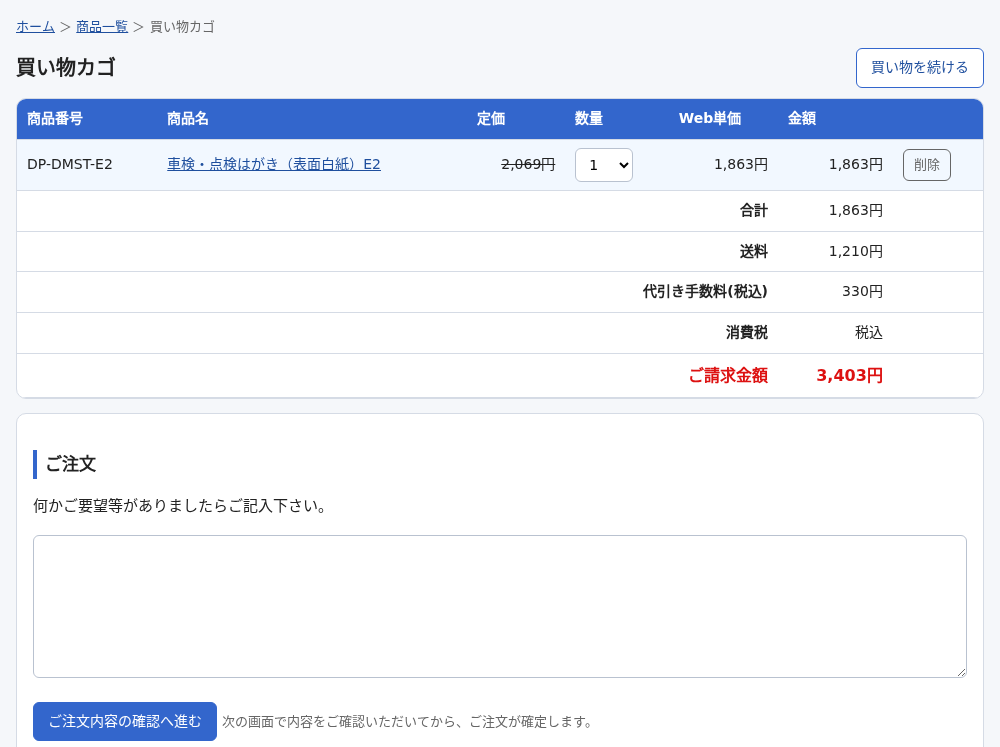Open the 数量 quantity dropdown

[x=604, y=165]
